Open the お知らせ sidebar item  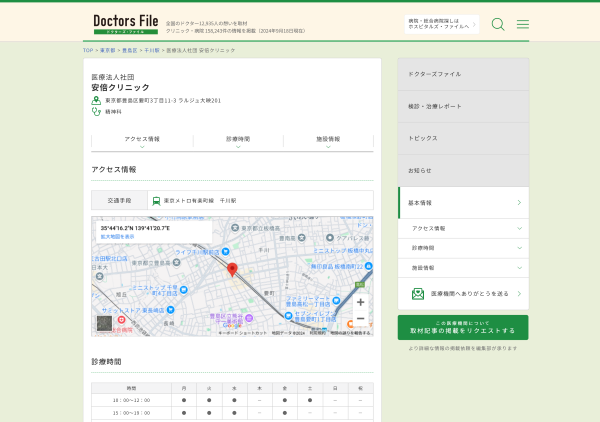click(x=463, y=171)
